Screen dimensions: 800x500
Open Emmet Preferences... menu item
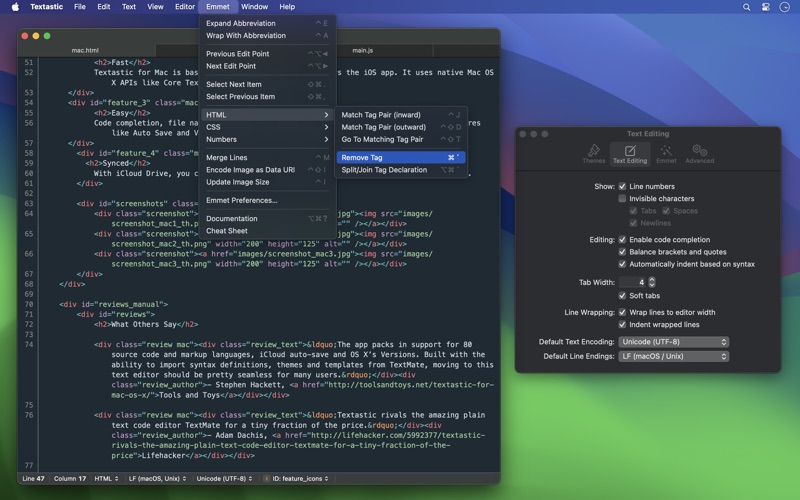(x=267, y=201)
